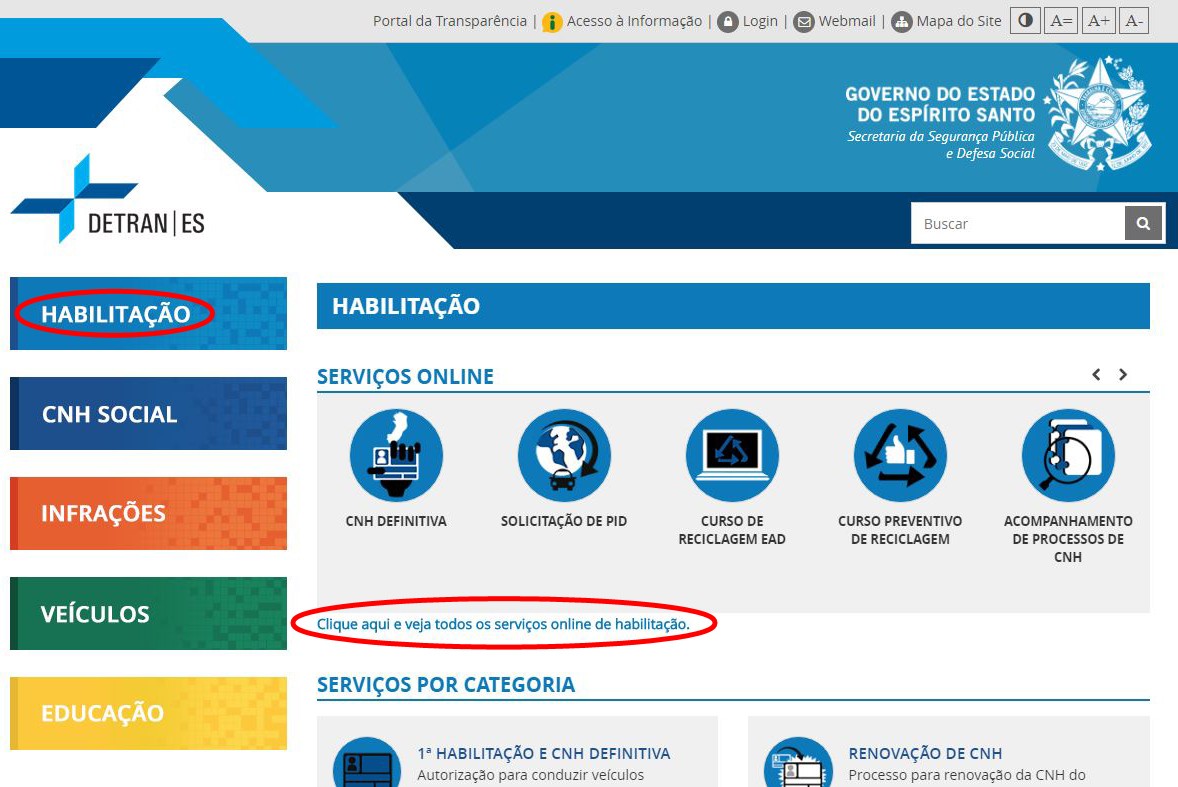The image size is (1178, 787).
Task: Click the search magnifier button
Action: pyautogui.click(x=1143, y=223)
